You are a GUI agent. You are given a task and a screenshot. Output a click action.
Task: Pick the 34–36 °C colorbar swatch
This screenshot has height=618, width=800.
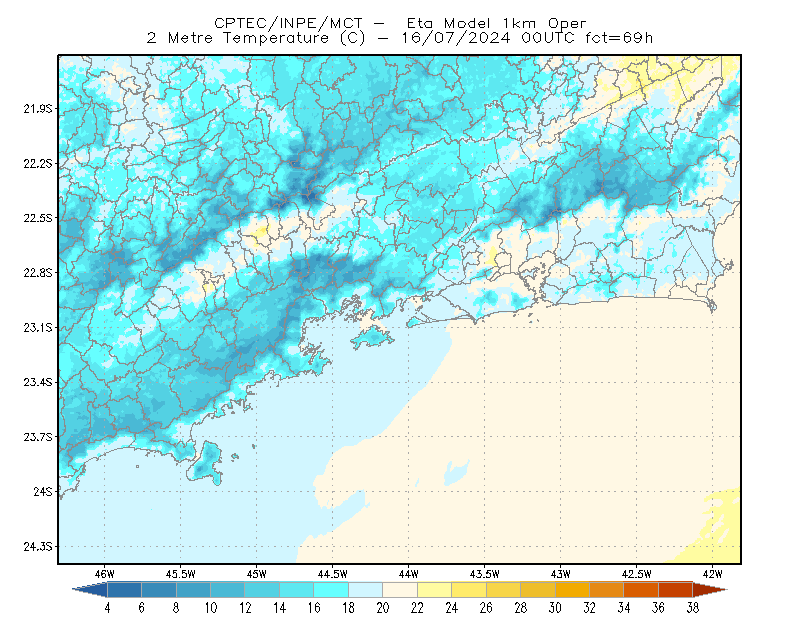tap(641, 589)
